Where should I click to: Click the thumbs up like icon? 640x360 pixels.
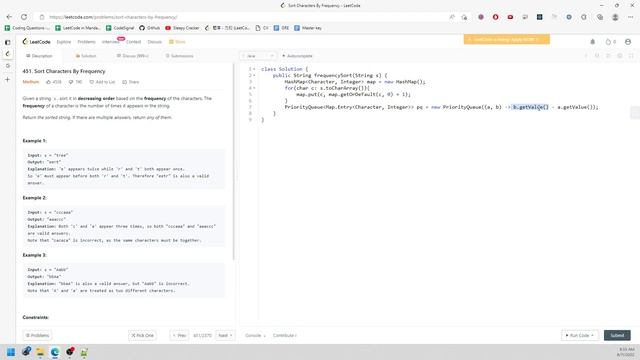tap(49, 82)
